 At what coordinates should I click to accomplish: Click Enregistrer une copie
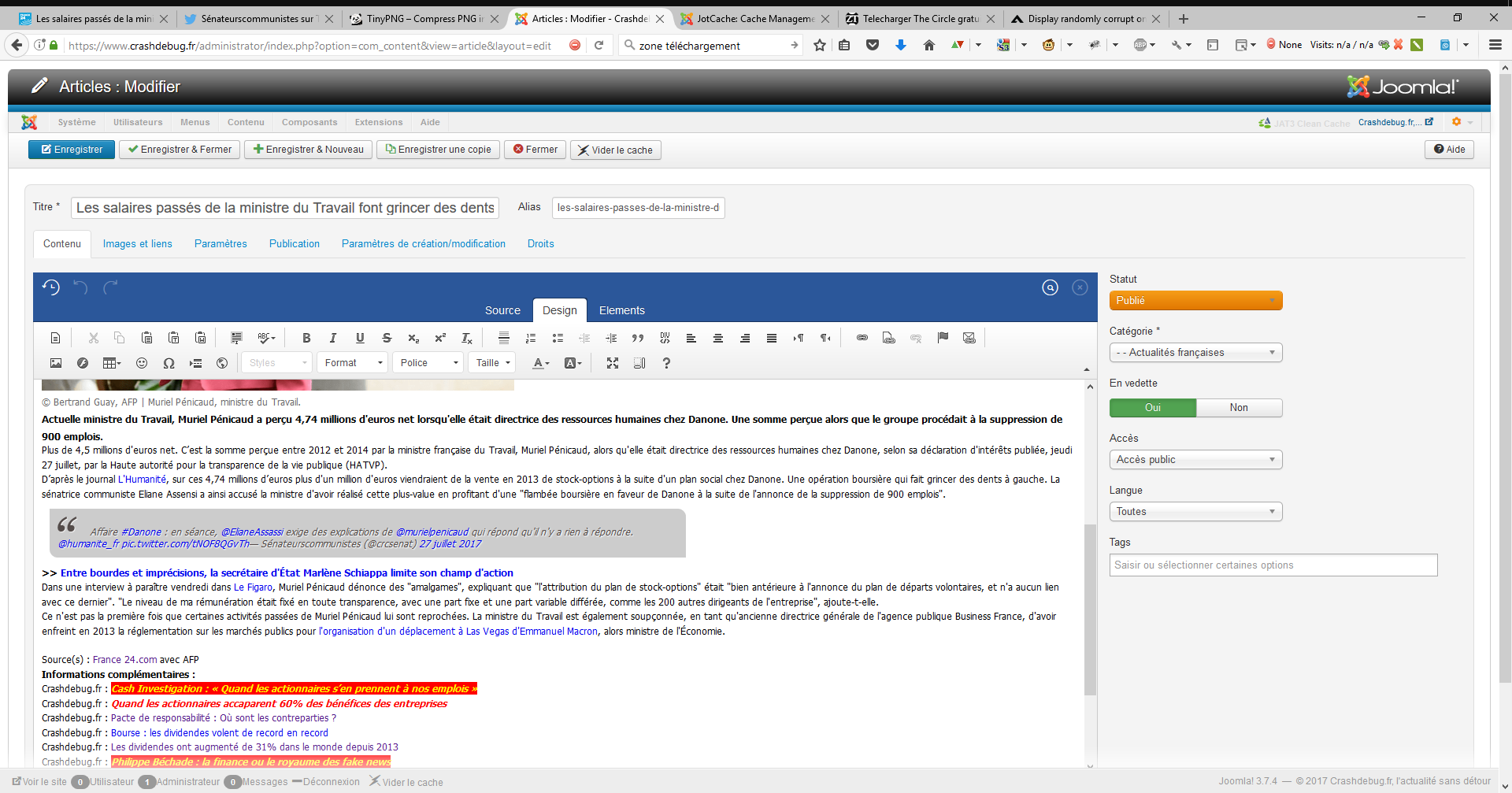438,150
